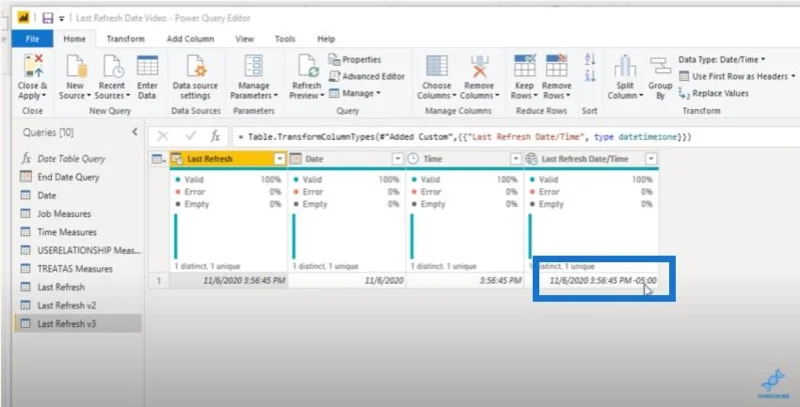Image resolution: width=800 pixels, height=407 pixels.
Task: Open the Enter Data table icon
Action: tap(147, 66)
